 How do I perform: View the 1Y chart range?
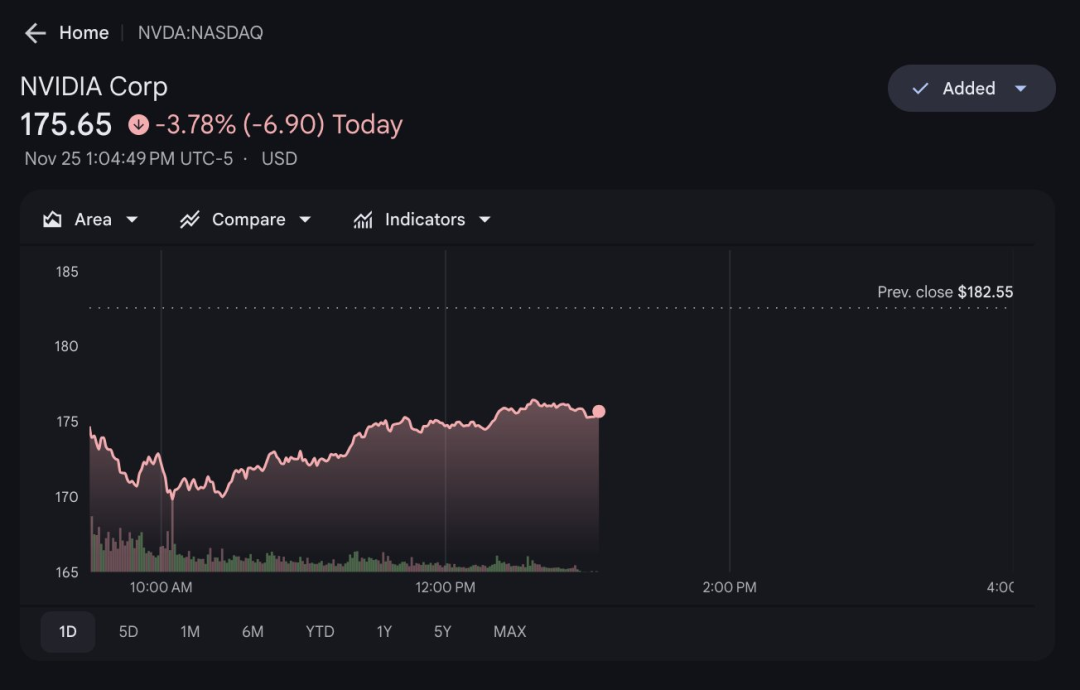384,632
